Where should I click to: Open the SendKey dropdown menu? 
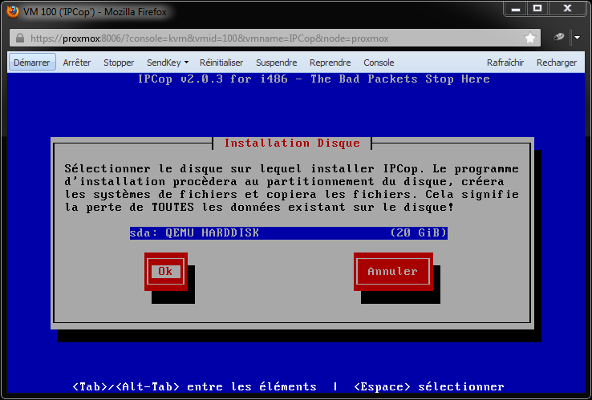pyautogui.click(x=167, y=62)
